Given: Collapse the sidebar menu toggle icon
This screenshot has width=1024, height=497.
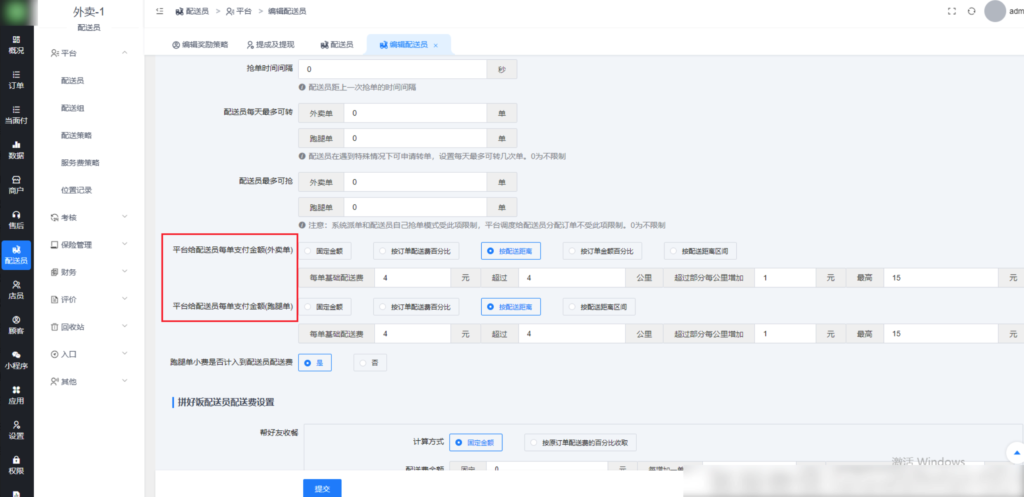Looking at the screenshot, I should pos(159,11).
